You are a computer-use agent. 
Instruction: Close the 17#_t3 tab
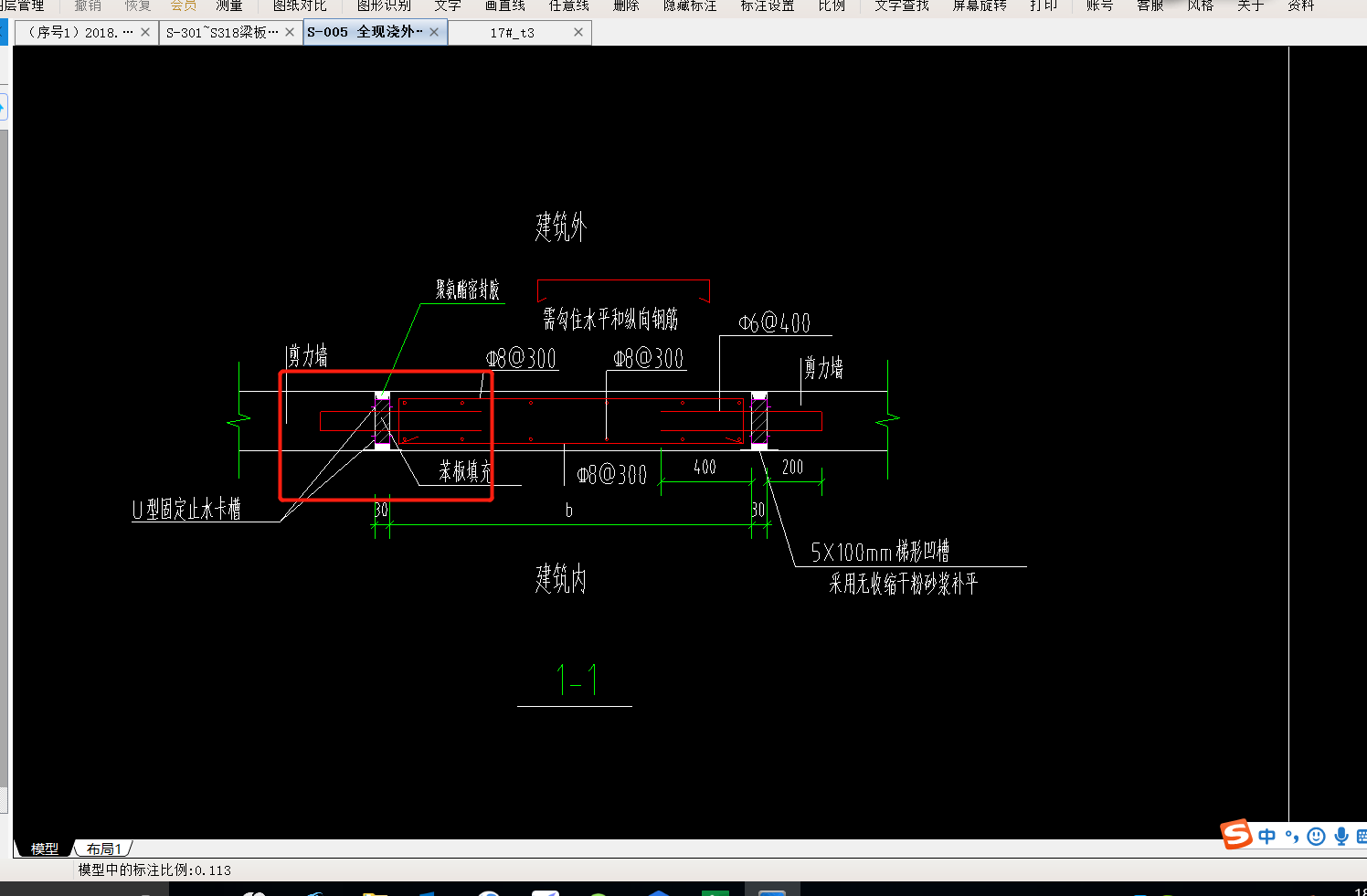pos(578,32)
